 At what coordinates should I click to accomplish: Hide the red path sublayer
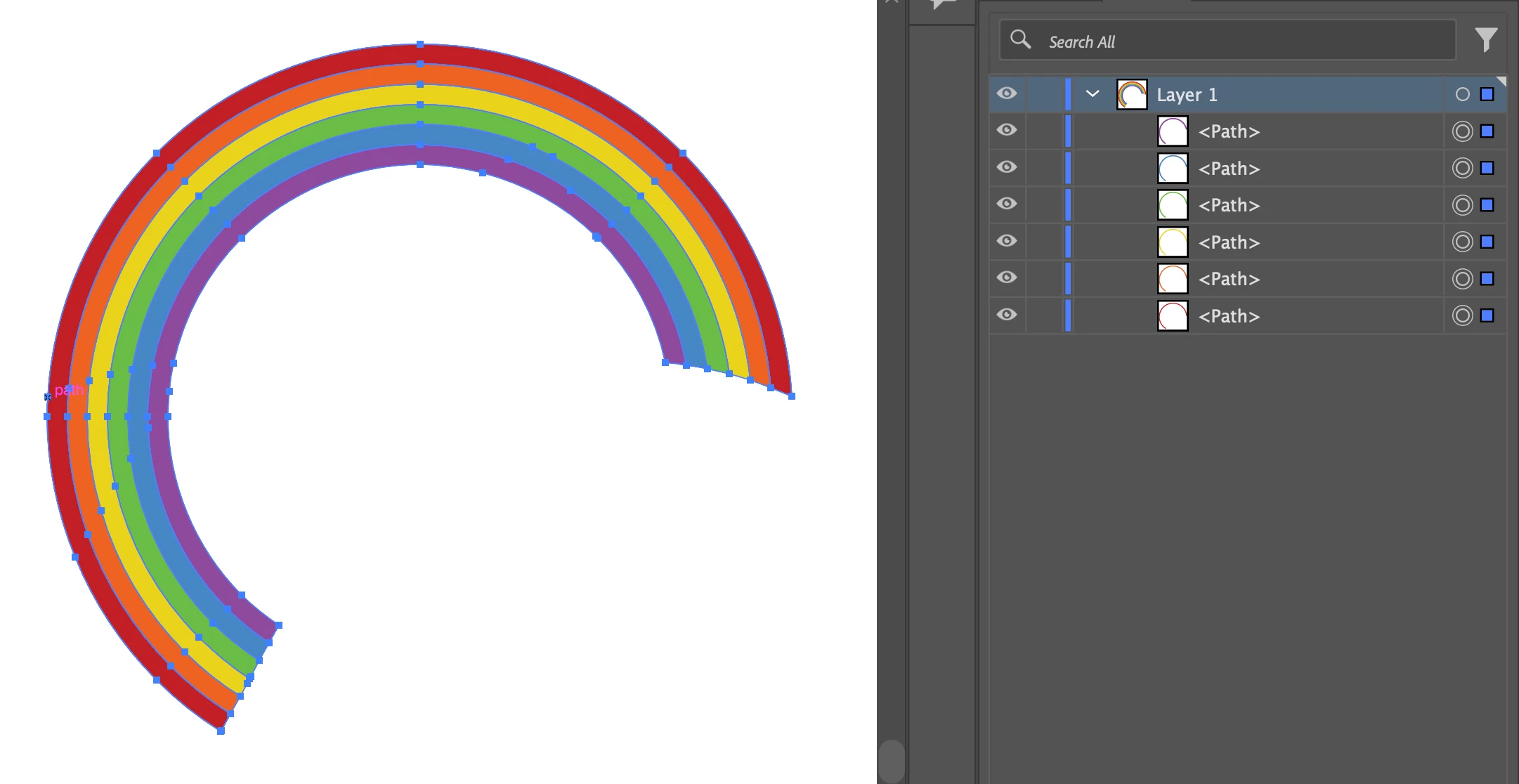[x=1007, y=315]
